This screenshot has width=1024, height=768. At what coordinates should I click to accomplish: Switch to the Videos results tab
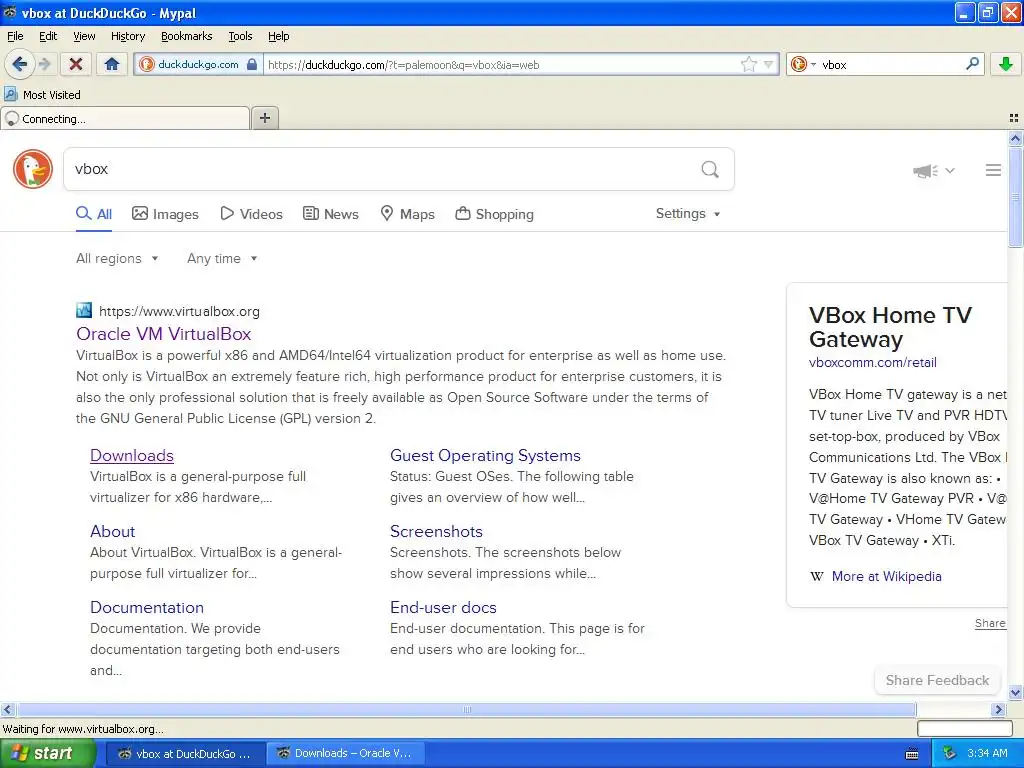point(251,214)
